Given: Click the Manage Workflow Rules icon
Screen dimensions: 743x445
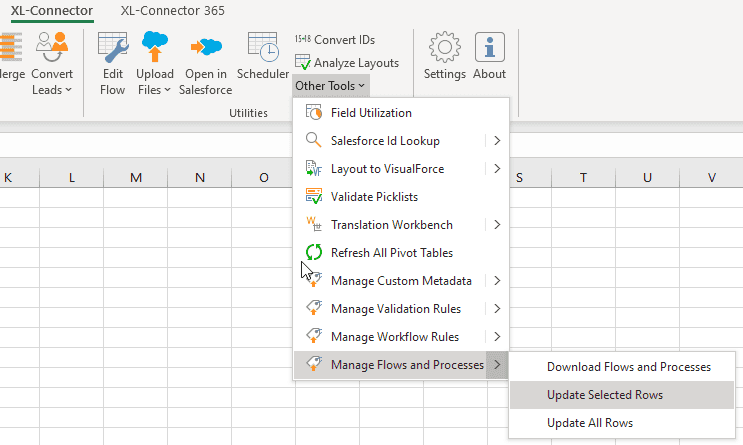Looking at the screenshot, I should pyautogui.click(x=314, y=336).
